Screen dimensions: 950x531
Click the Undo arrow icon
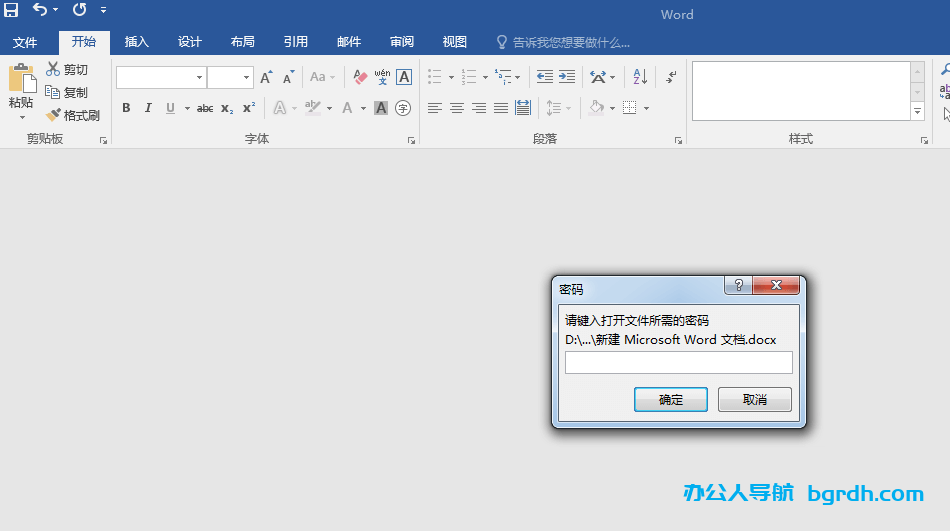[40, 10]
